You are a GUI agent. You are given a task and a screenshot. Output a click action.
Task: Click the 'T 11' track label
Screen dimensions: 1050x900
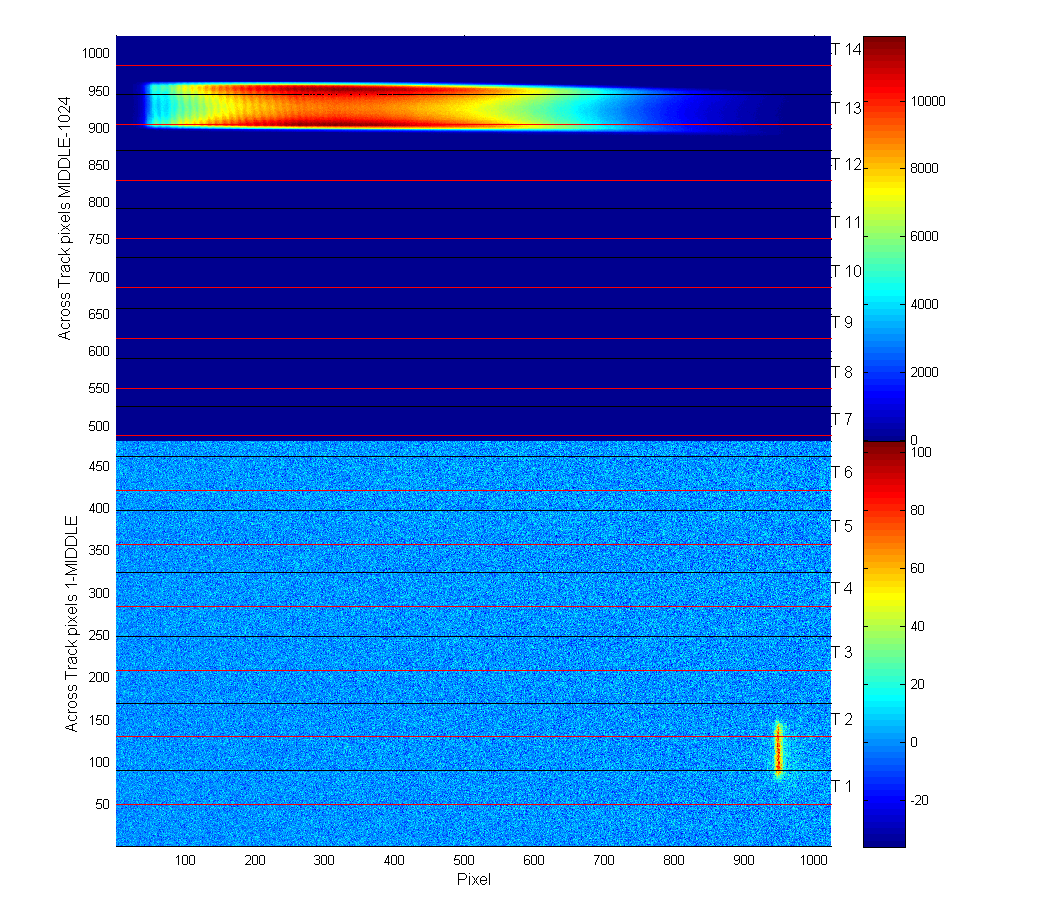click(846, 222)
